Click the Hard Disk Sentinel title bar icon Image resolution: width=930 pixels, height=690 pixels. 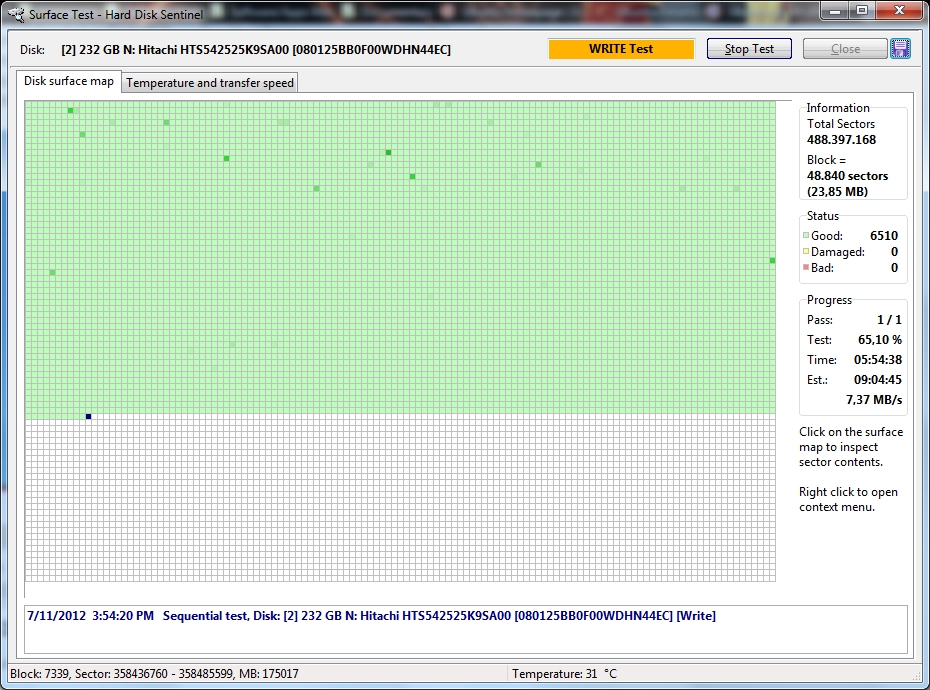click(x=15, y=14)
